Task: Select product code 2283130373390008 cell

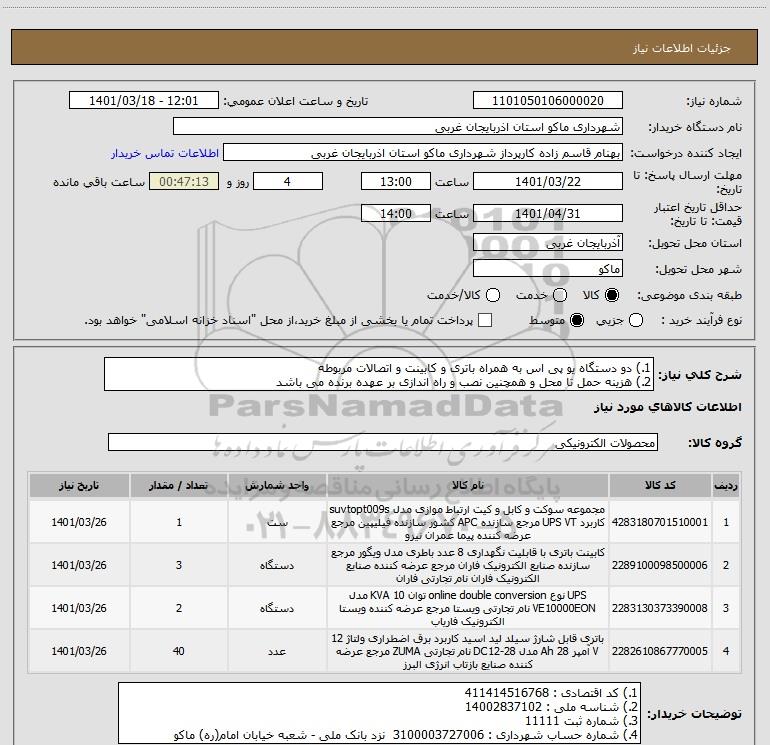Action: tap(660, 608)
